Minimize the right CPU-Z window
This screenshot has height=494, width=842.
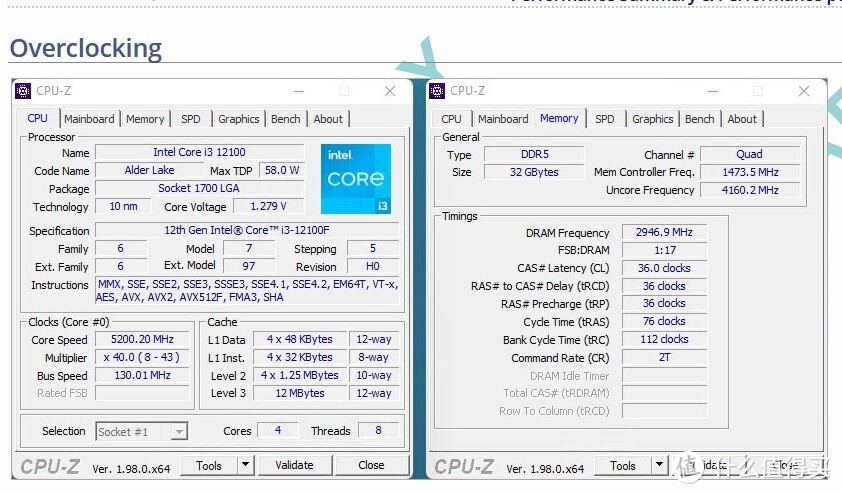tap(713, 91)
